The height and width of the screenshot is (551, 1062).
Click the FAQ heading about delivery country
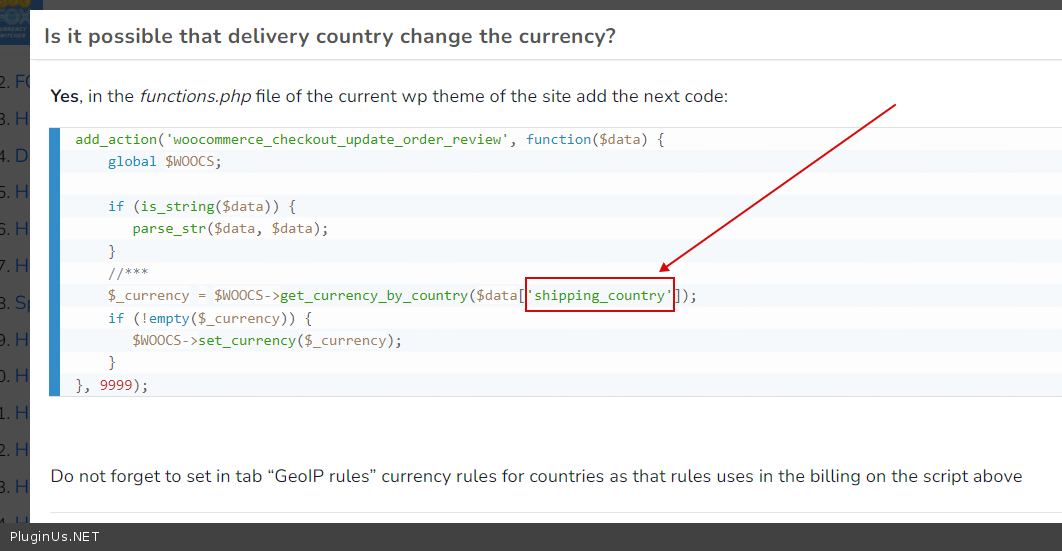(329, 37)
